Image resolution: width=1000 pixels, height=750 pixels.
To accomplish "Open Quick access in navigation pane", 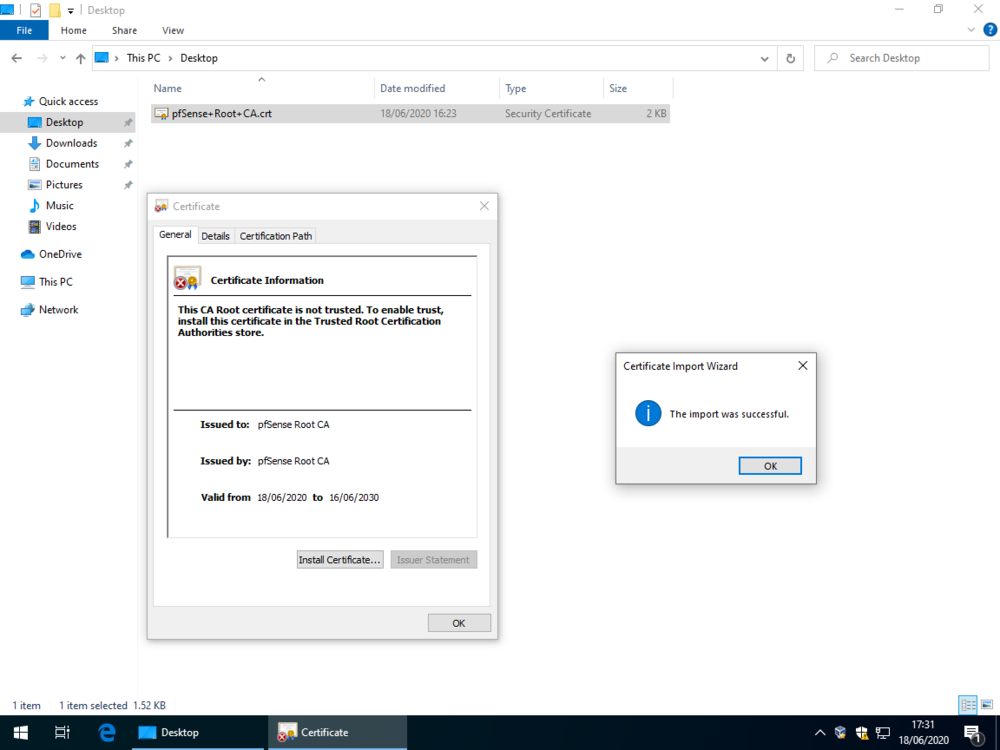I will pos(68,101).
